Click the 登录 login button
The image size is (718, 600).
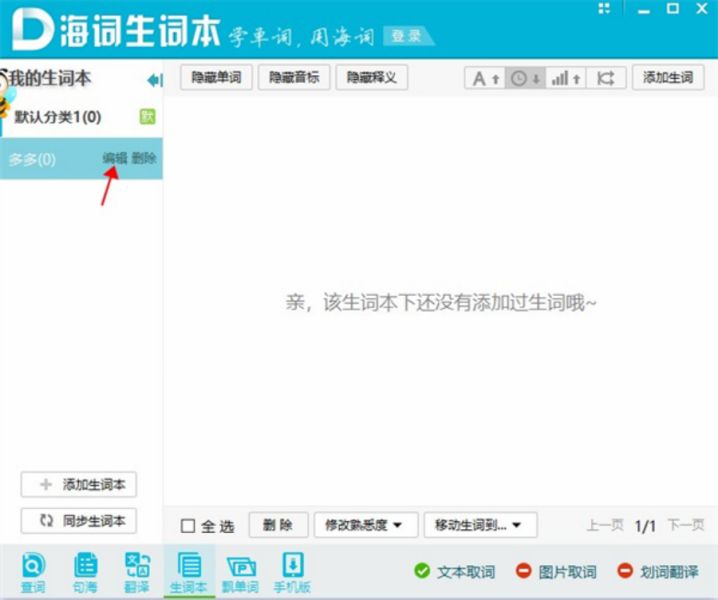click(x=407, y=36)
